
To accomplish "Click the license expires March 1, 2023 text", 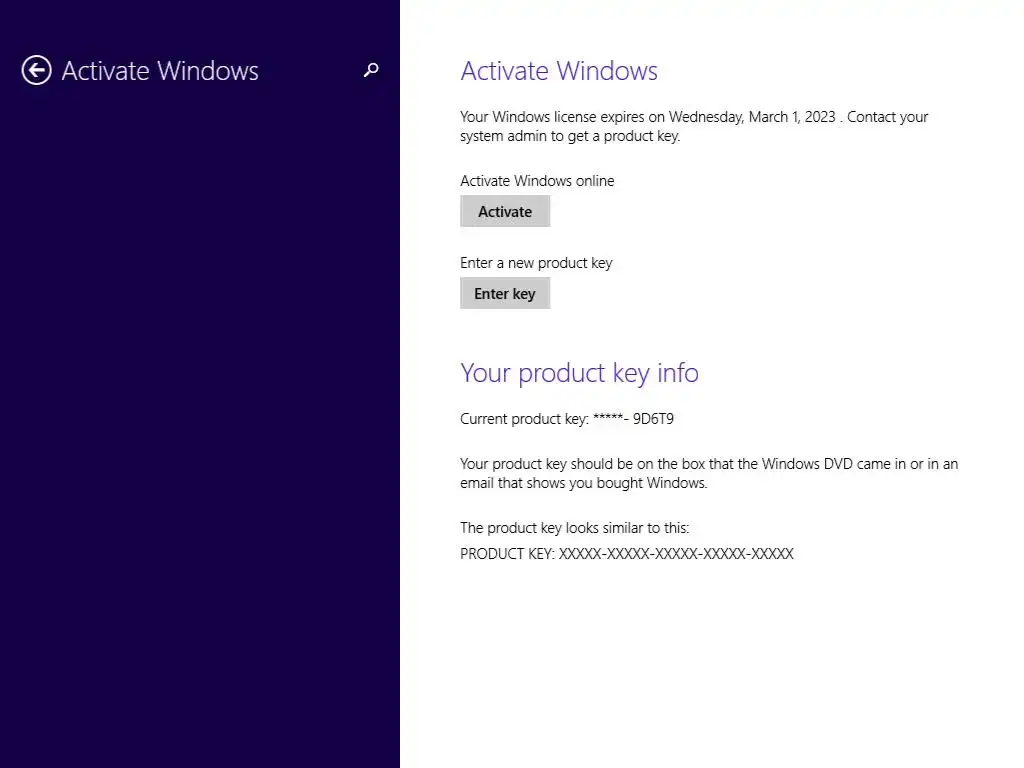I will pyautogui.click(x=694, y=126).
